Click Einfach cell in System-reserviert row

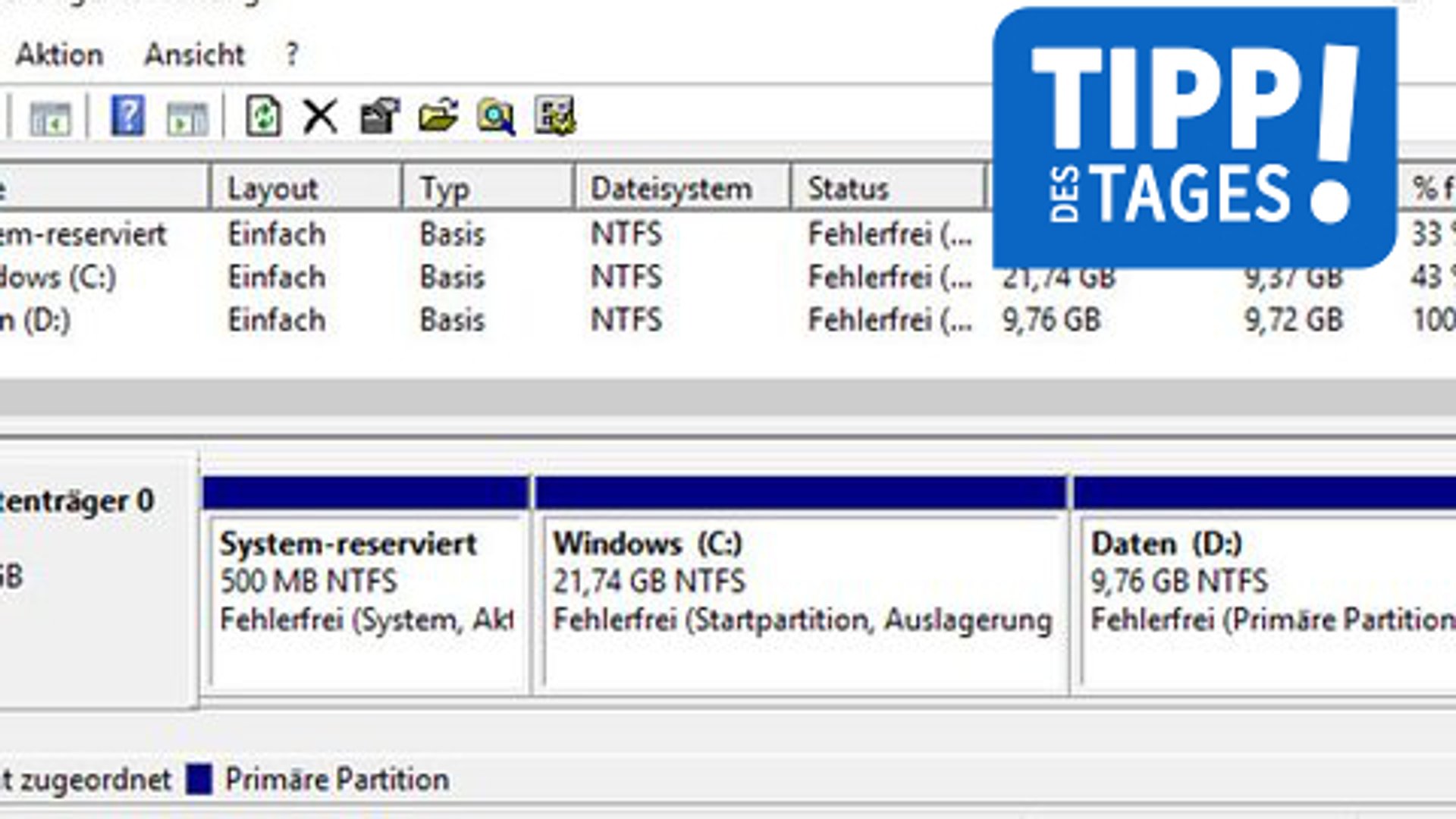(x=277, y=234)
